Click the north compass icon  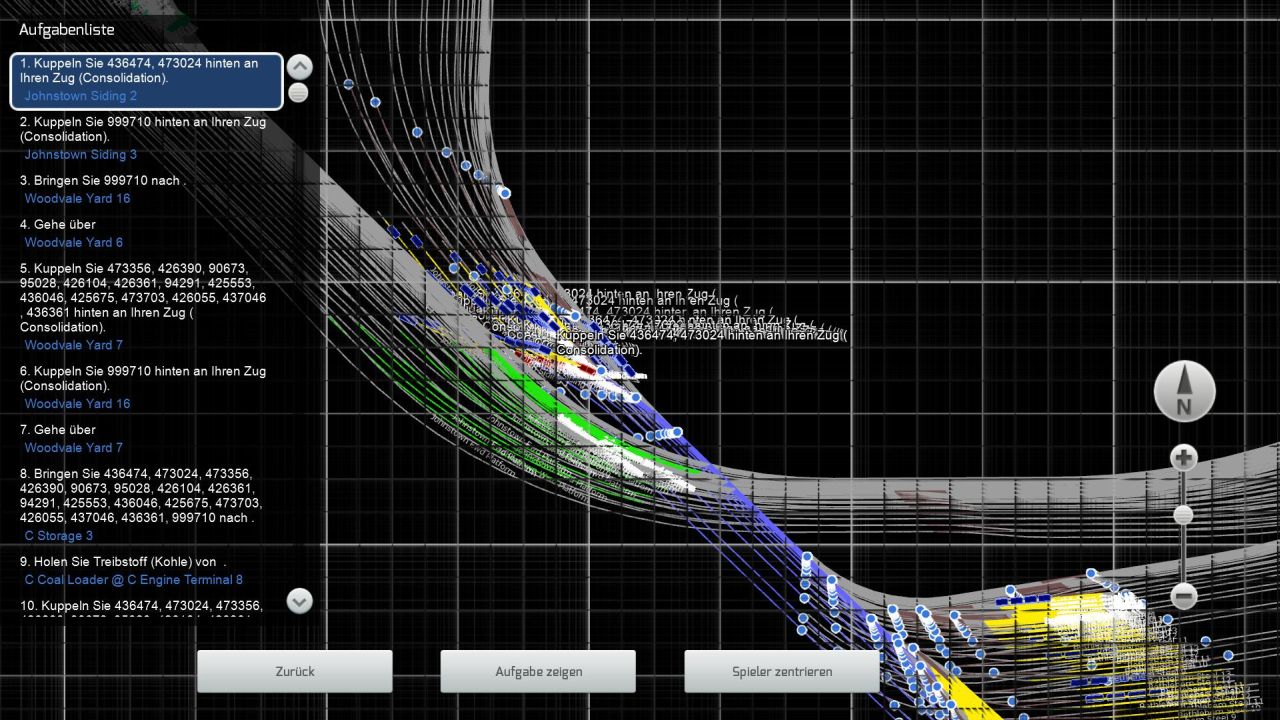pyautogui.click(x=1184, y=391)
